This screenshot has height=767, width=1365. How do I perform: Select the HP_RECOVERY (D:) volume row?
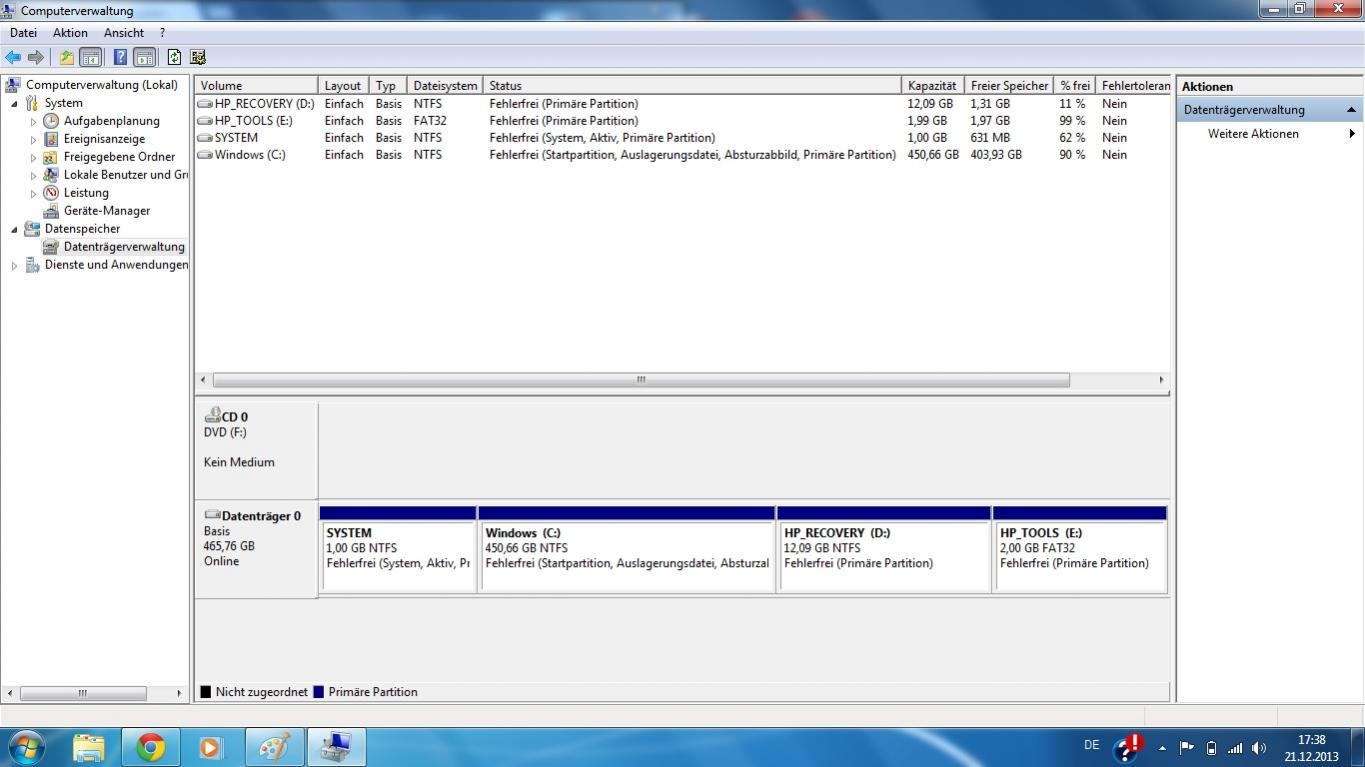point(683,104)
